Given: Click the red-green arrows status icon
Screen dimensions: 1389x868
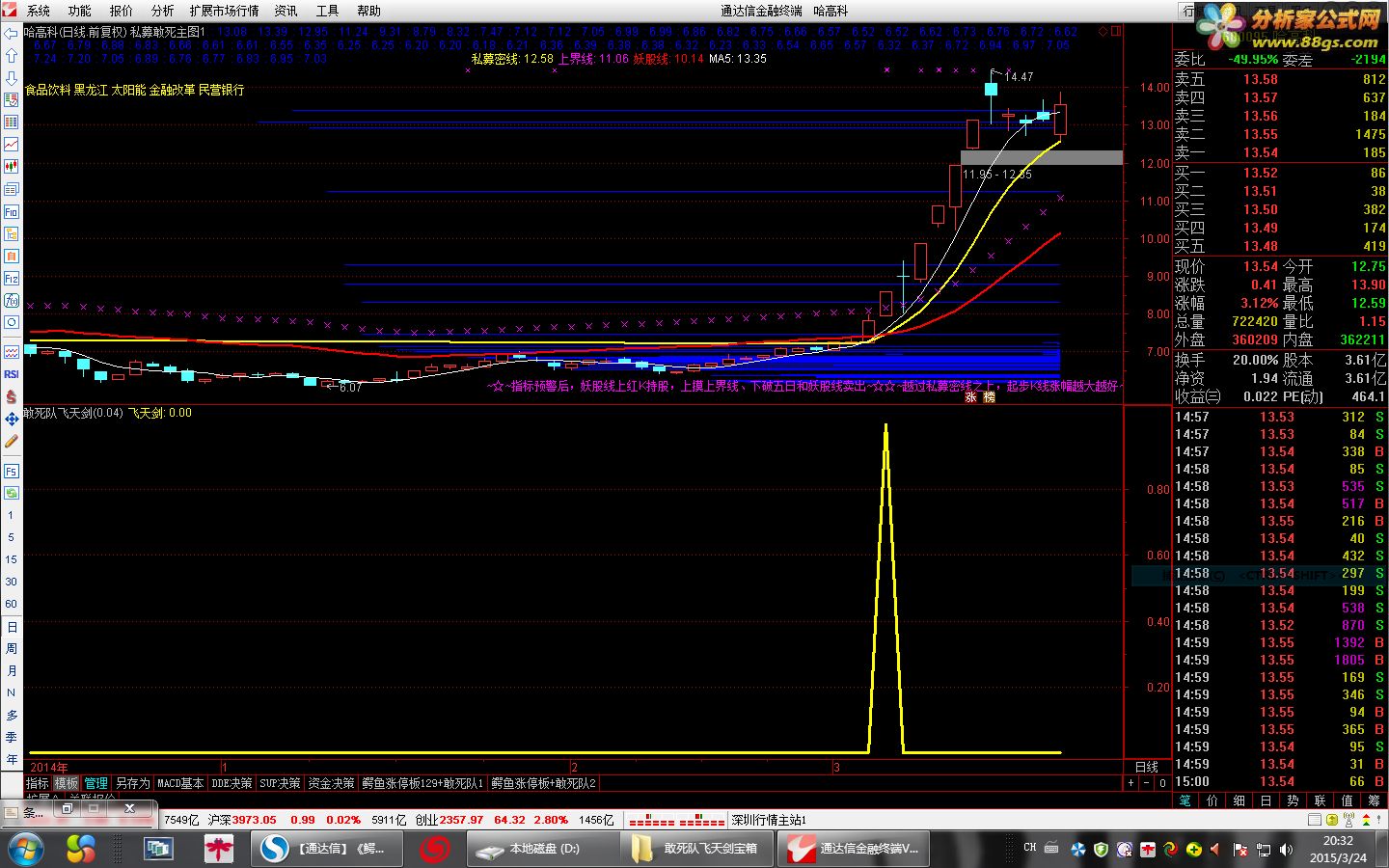Looking at the screenshot, I should point(1366,820).
